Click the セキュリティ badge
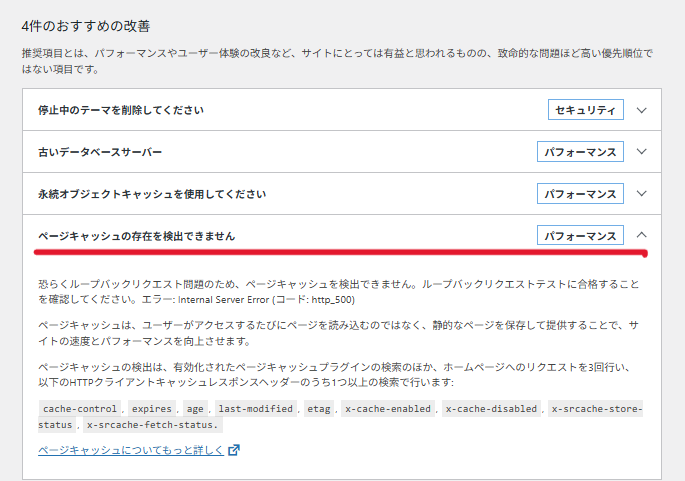 pos(586,110)
